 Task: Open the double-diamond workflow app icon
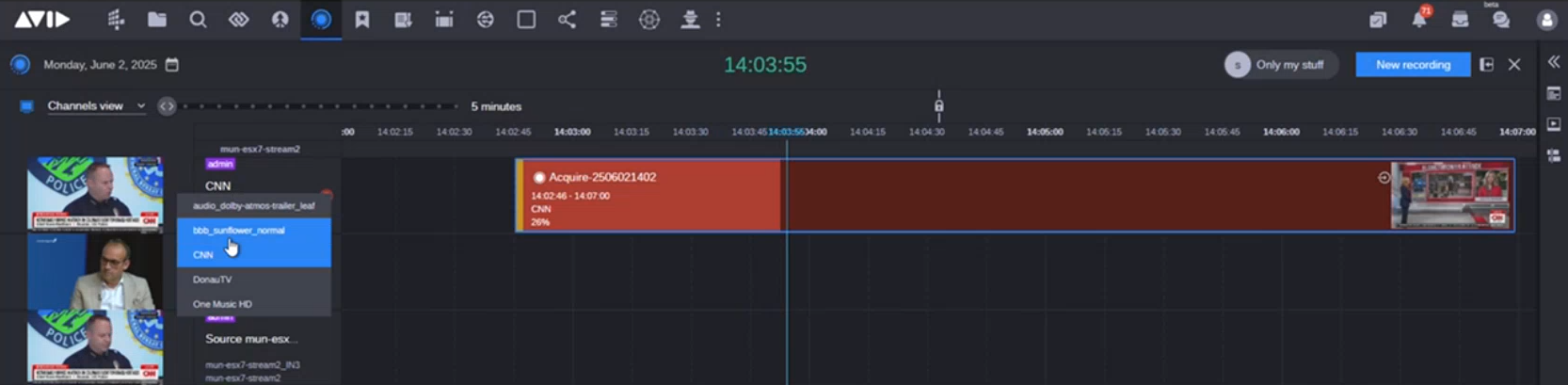pyautogui.click(x=239, y=19)
